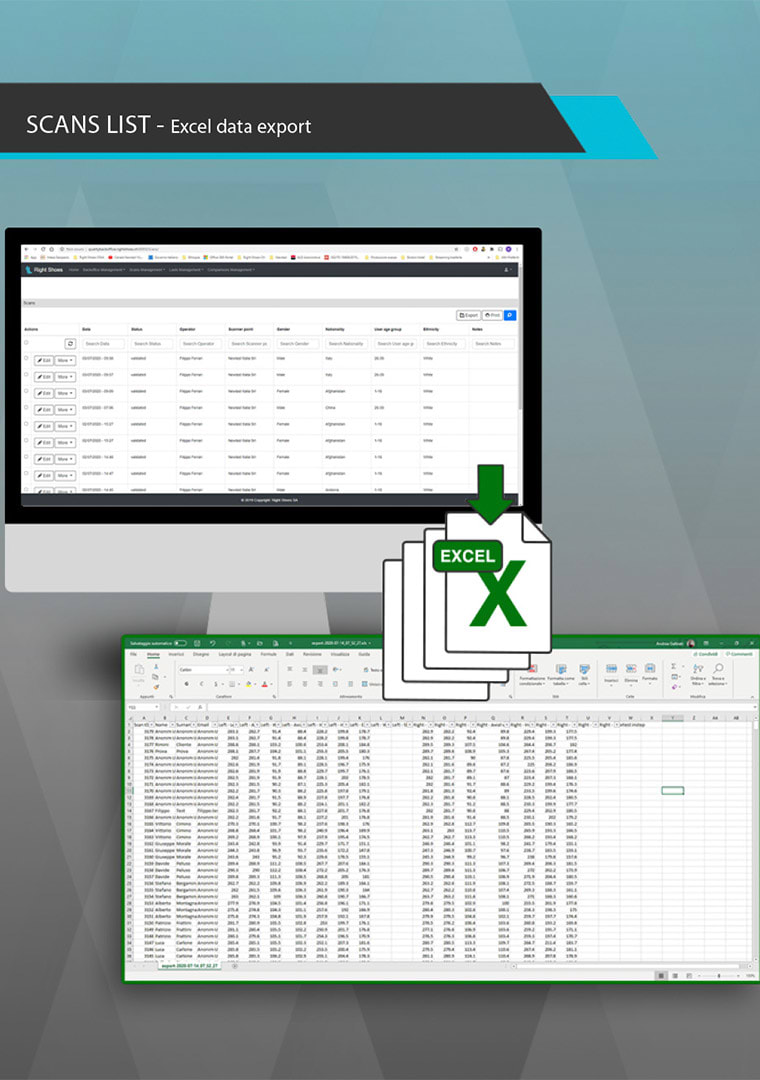
Task: Open the font color swatch in Excel
Action: click(265, 684)
